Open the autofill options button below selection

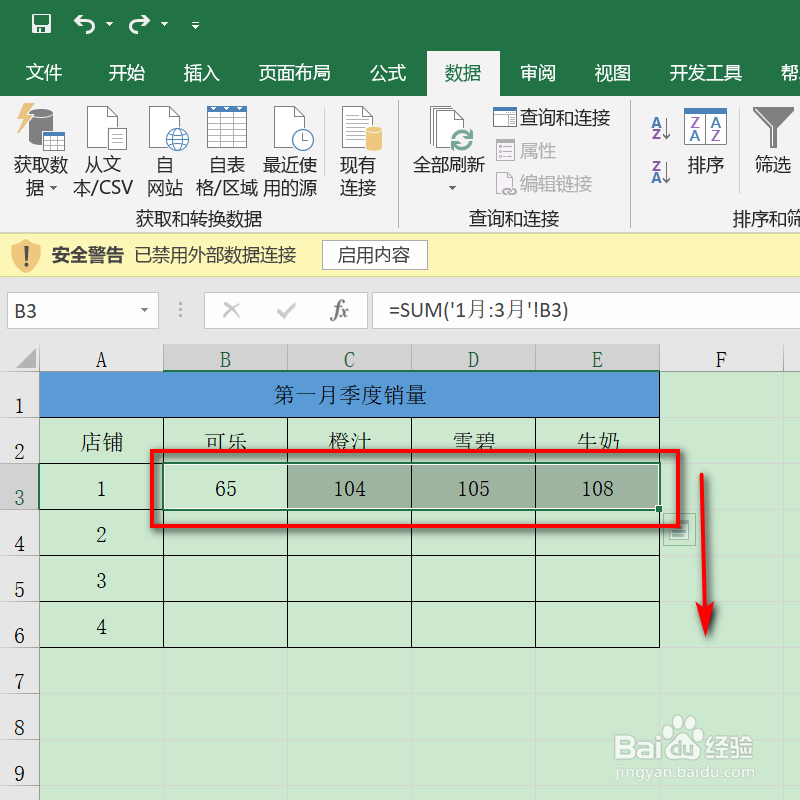point(678,529)
